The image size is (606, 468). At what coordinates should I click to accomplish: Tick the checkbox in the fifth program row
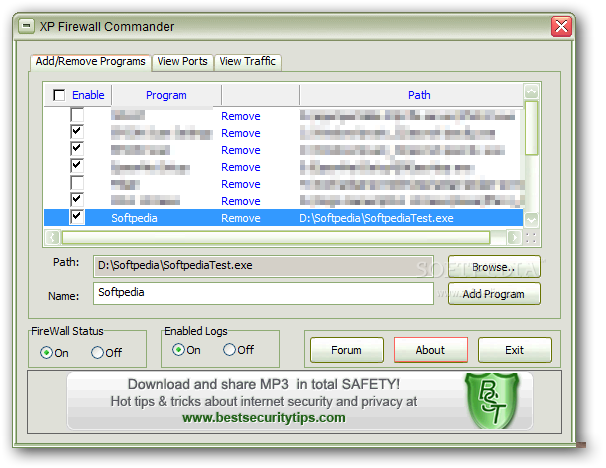[77, 183]
